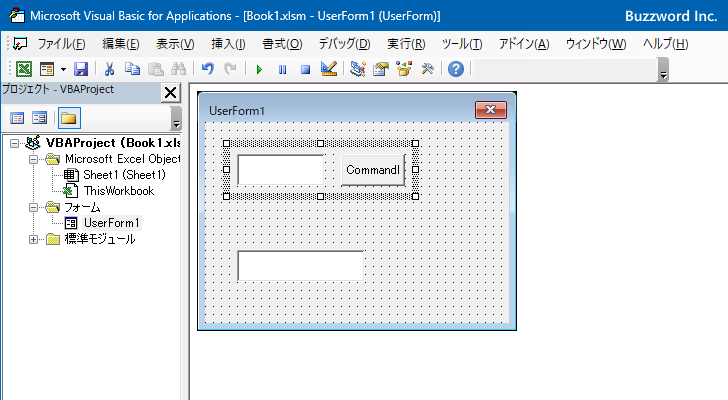Open the Object Browser icon
This screenshot has height=400, width=728.
click(x=404, y=69)
